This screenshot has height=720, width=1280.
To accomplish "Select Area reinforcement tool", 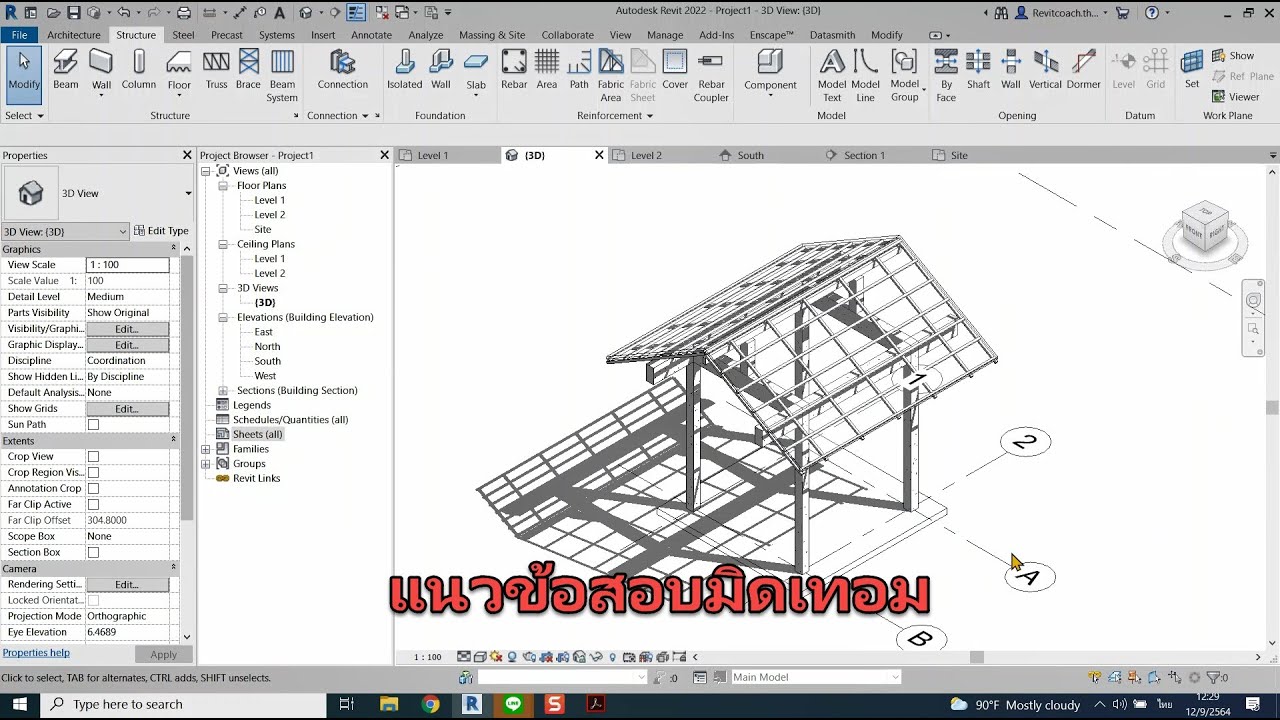I will [546, 71].
